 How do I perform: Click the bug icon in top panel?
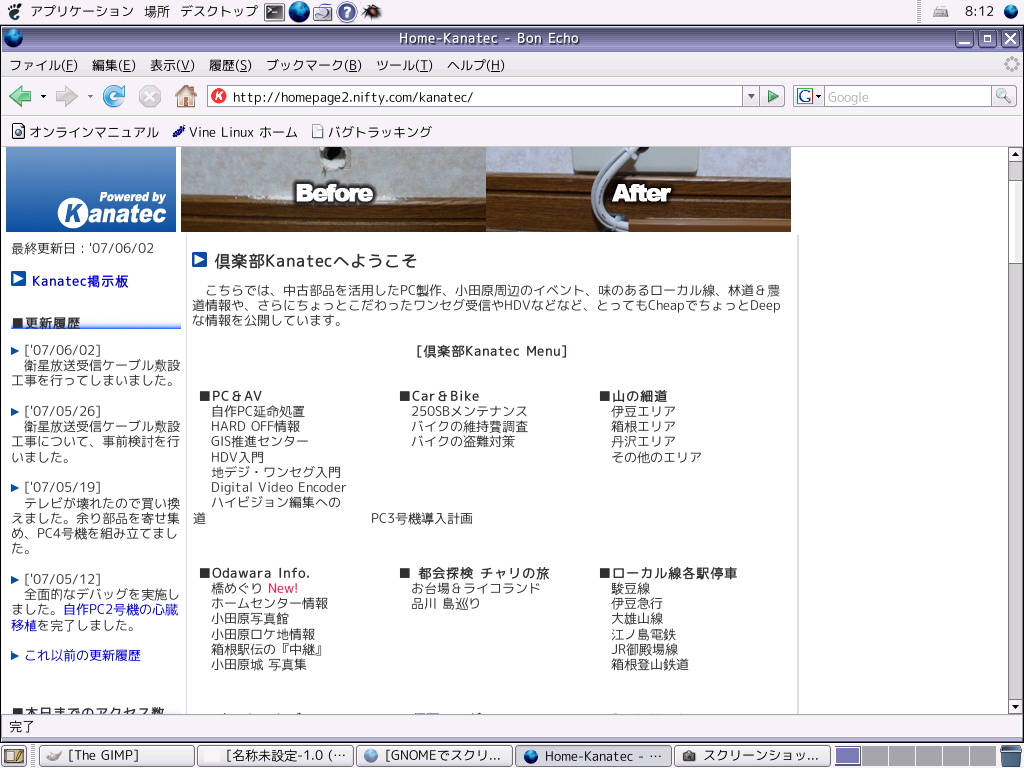pos(371,12)
